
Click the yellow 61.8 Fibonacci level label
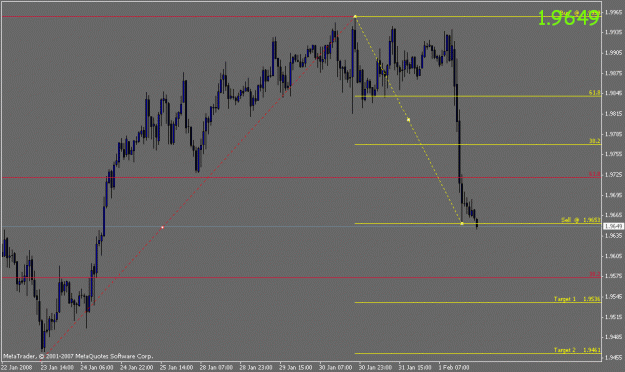(x=594, y=93)
